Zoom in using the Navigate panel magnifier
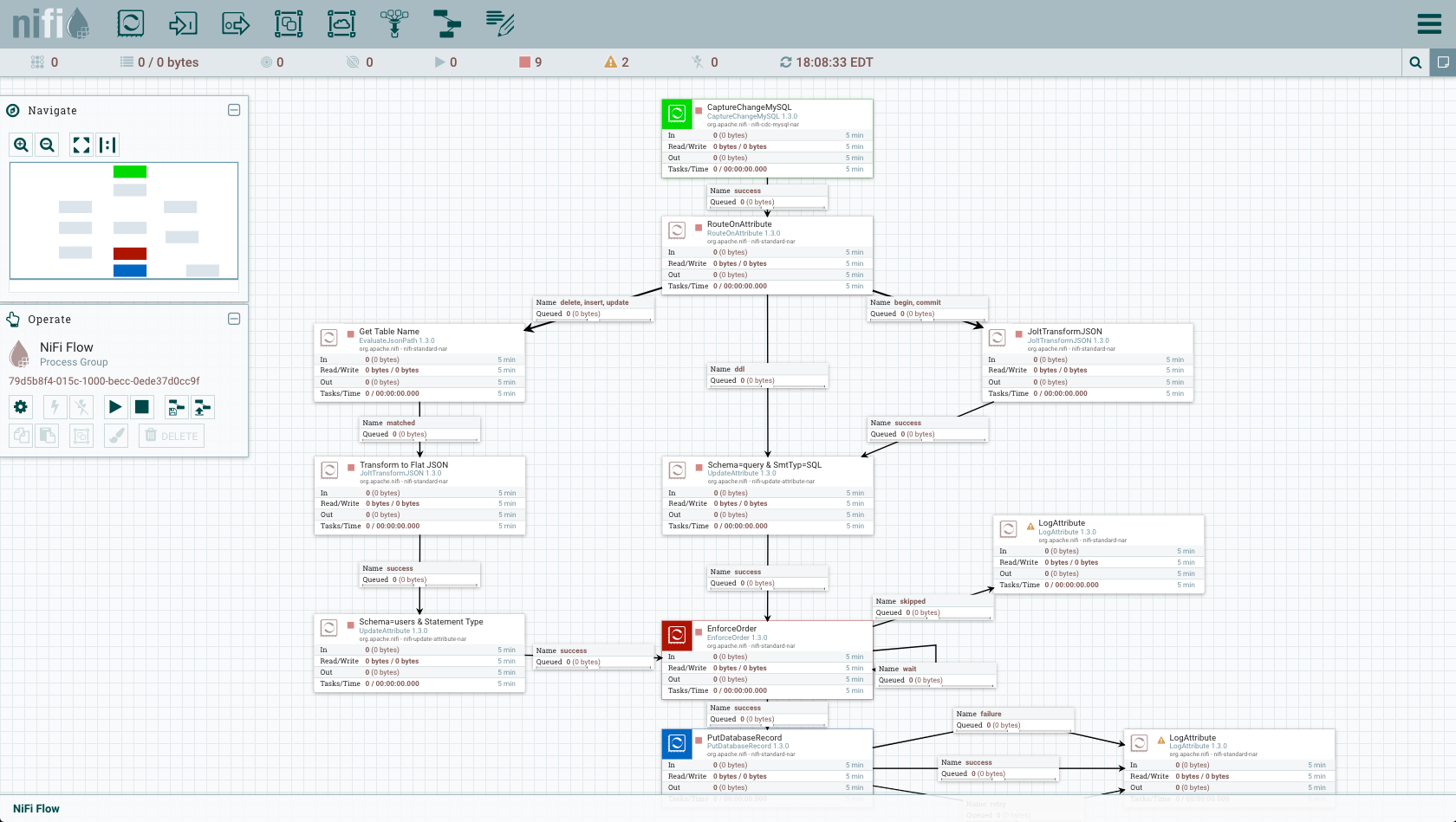Screen dimensions: 1456x822 21,145
